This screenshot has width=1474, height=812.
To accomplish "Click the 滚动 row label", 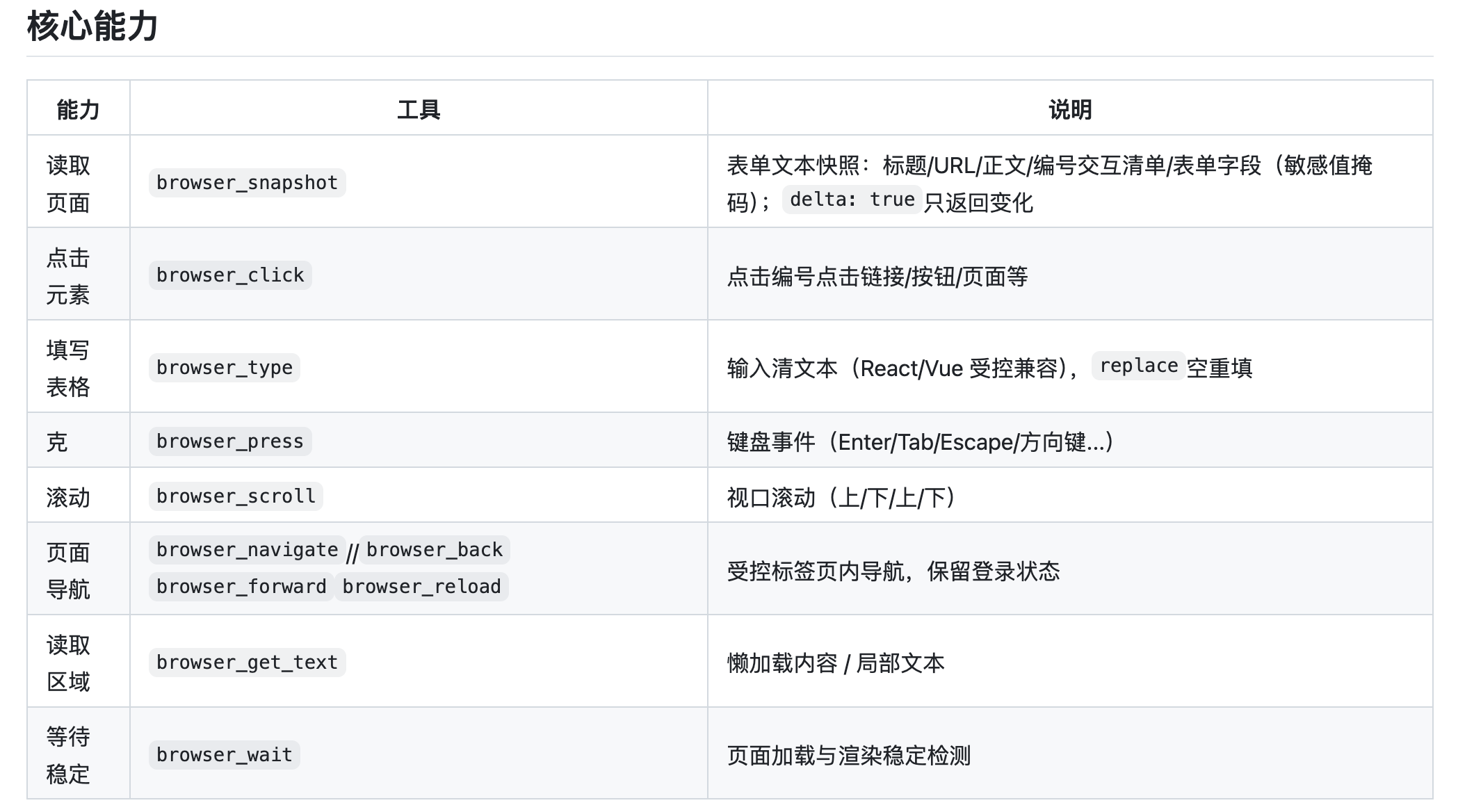I will [68, 498].
